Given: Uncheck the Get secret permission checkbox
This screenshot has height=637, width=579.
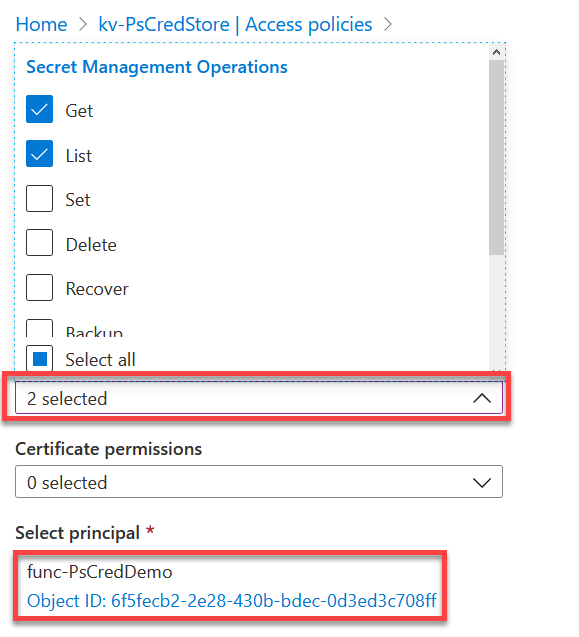Looking at the screenshot, I should [x=39, y=109].
